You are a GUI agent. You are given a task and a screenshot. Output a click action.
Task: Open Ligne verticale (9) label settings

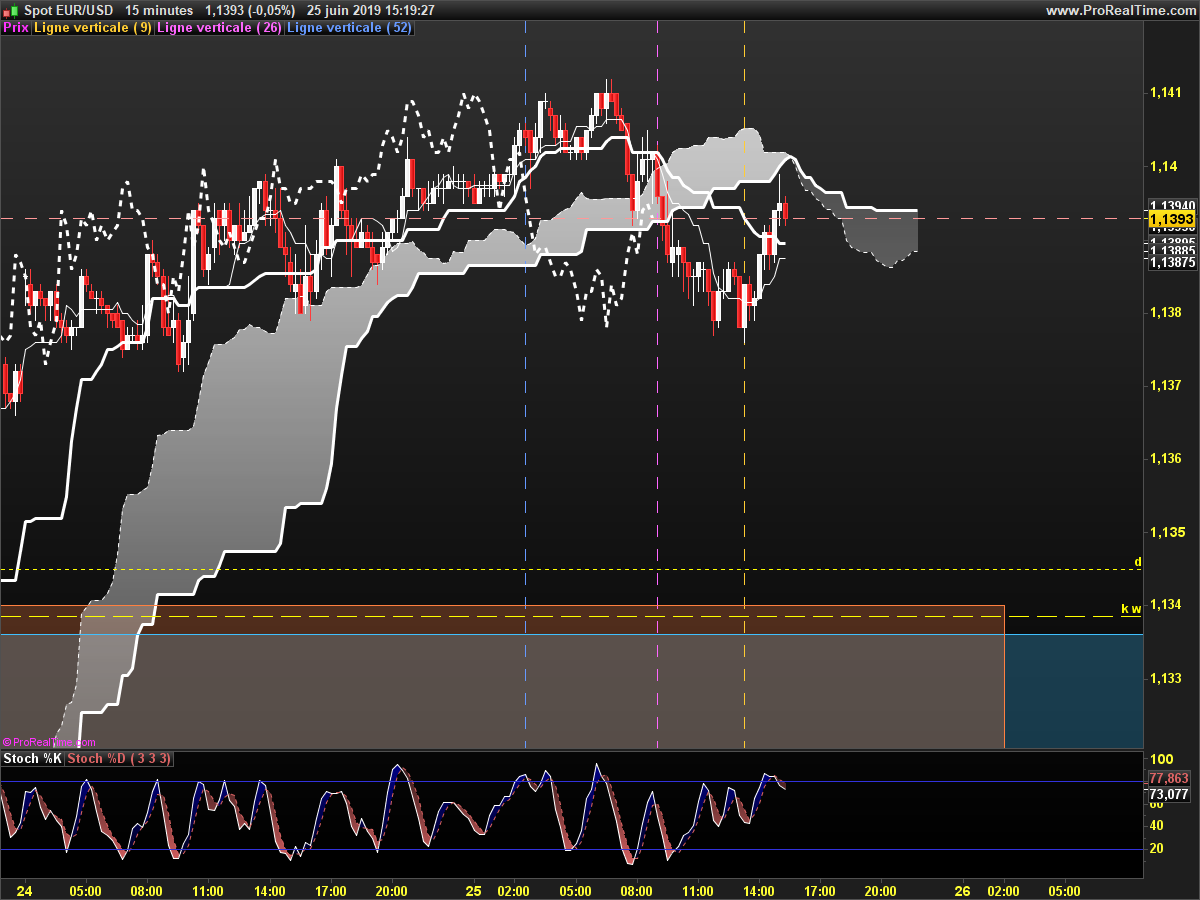click(93, 28)
